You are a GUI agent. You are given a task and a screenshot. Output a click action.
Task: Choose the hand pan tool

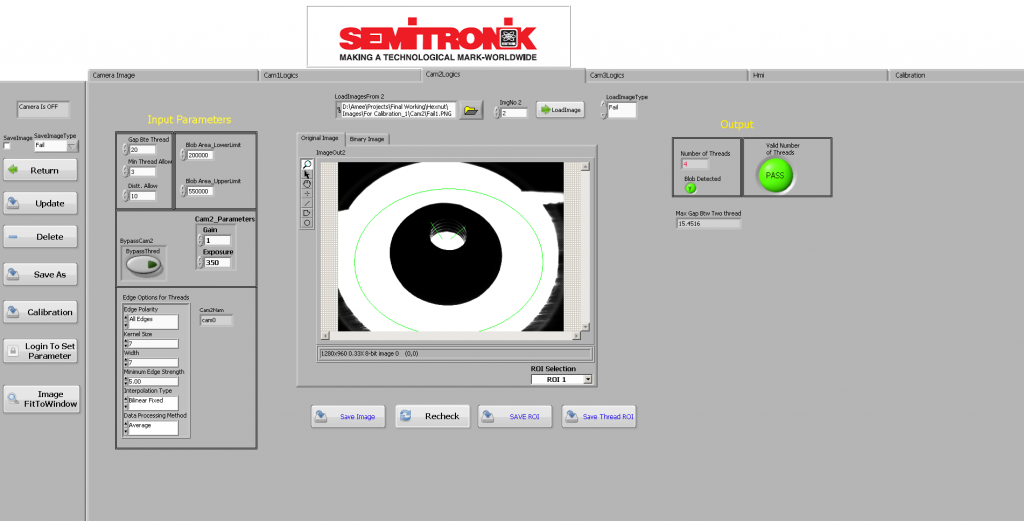point(307,184)
